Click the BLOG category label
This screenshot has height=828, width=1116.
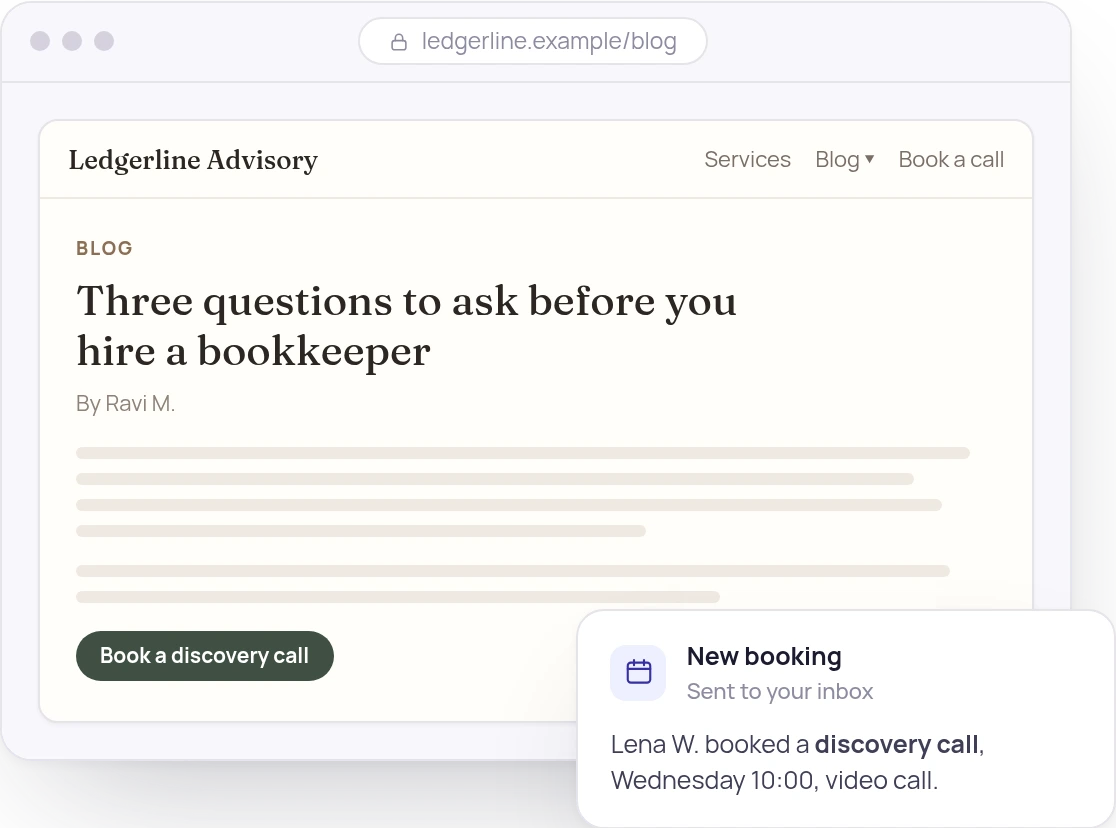pyautogui.click(x=104, y=248)
